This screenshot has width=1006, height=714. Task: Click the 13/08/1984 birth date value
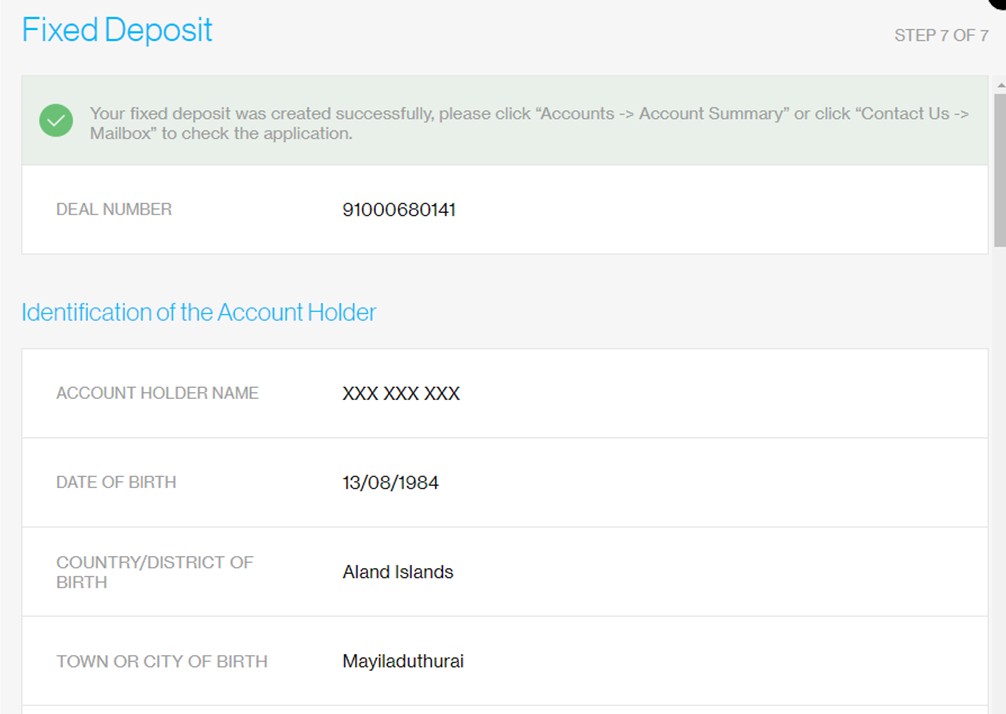pos(391,482)
